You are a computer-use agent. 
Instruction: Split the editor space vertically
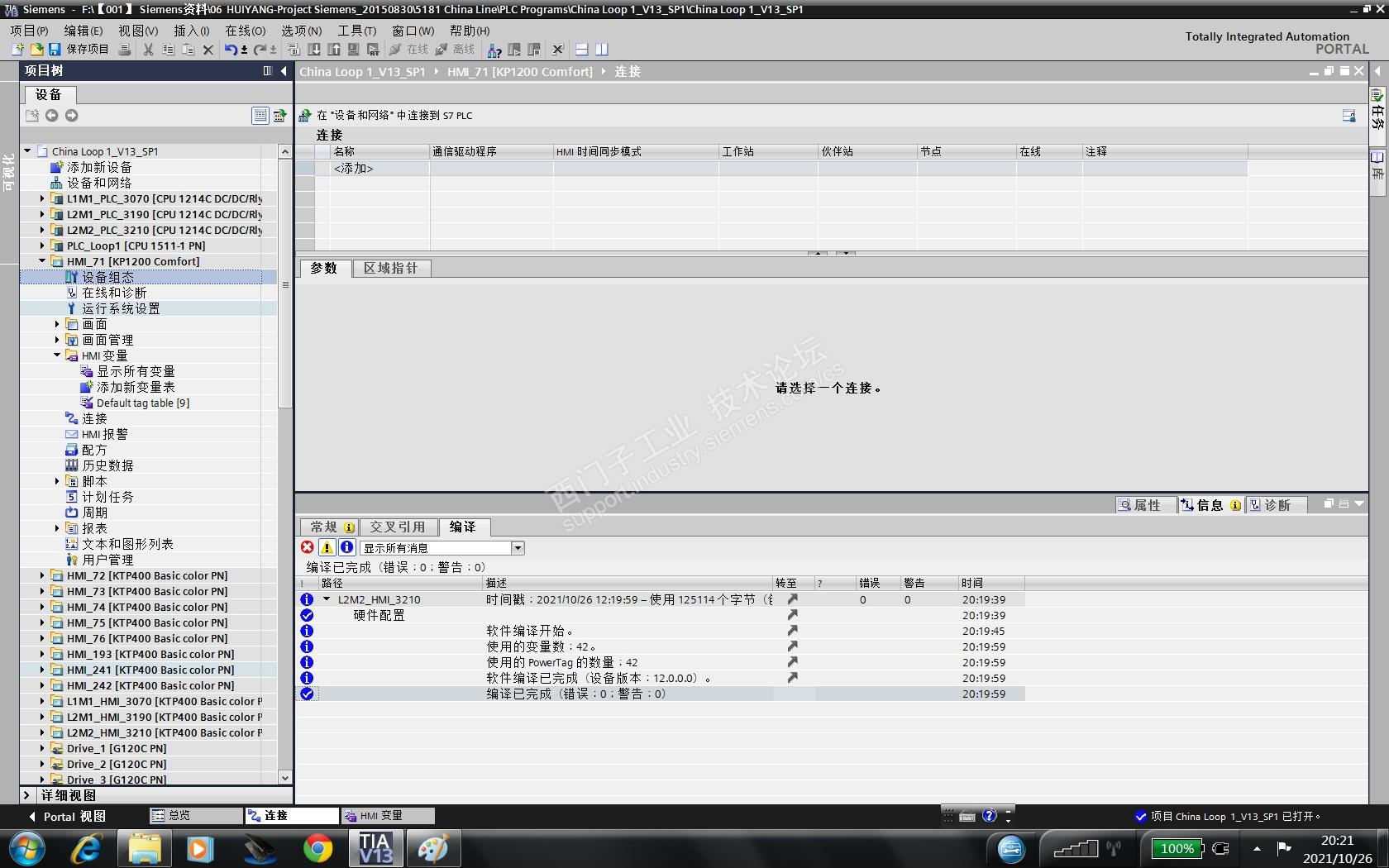coord(602,50)
